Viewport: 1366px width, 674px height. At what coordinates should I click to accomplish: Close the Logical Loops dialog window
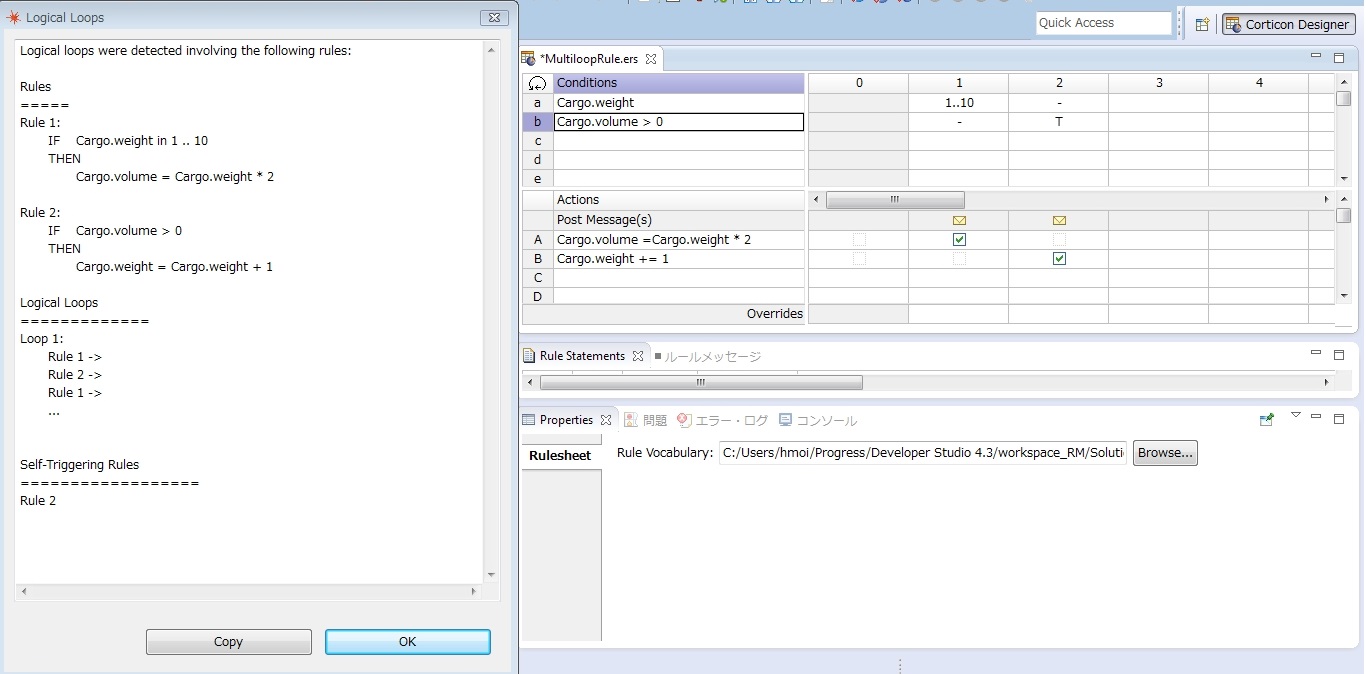click(494, 17)
